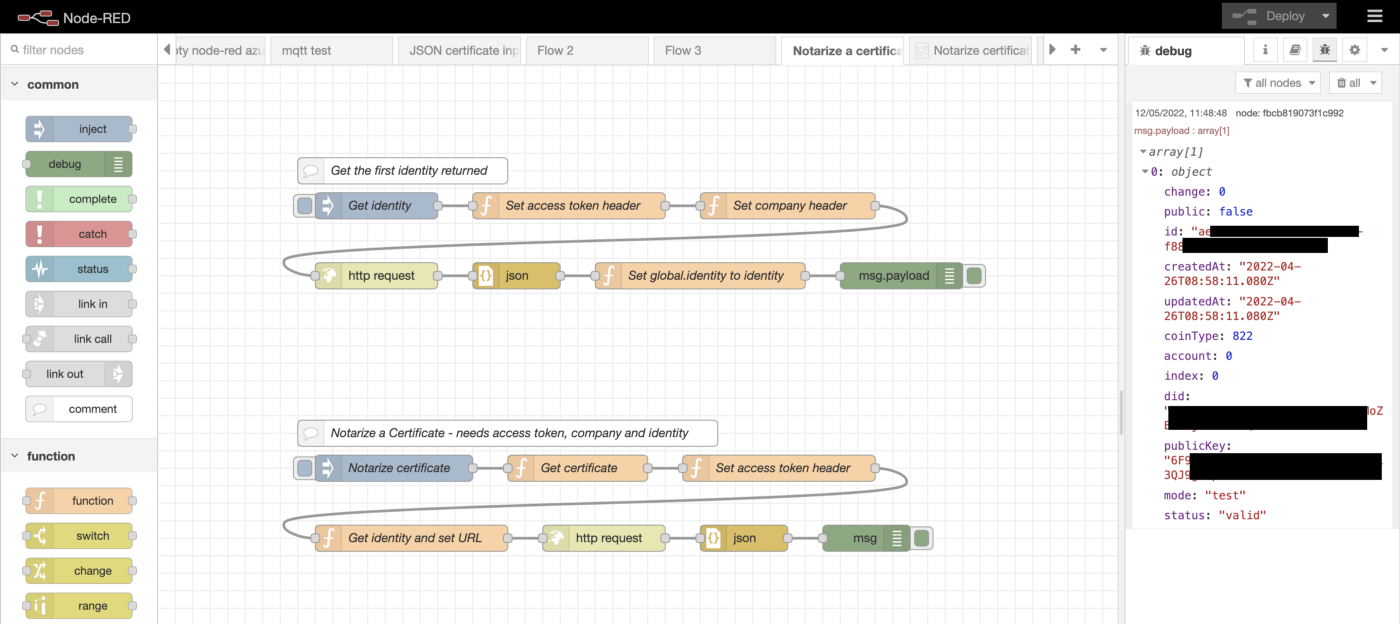Open the help book sidebar tab
This screenshot has width=1400, height=624.
[1295, 50]
